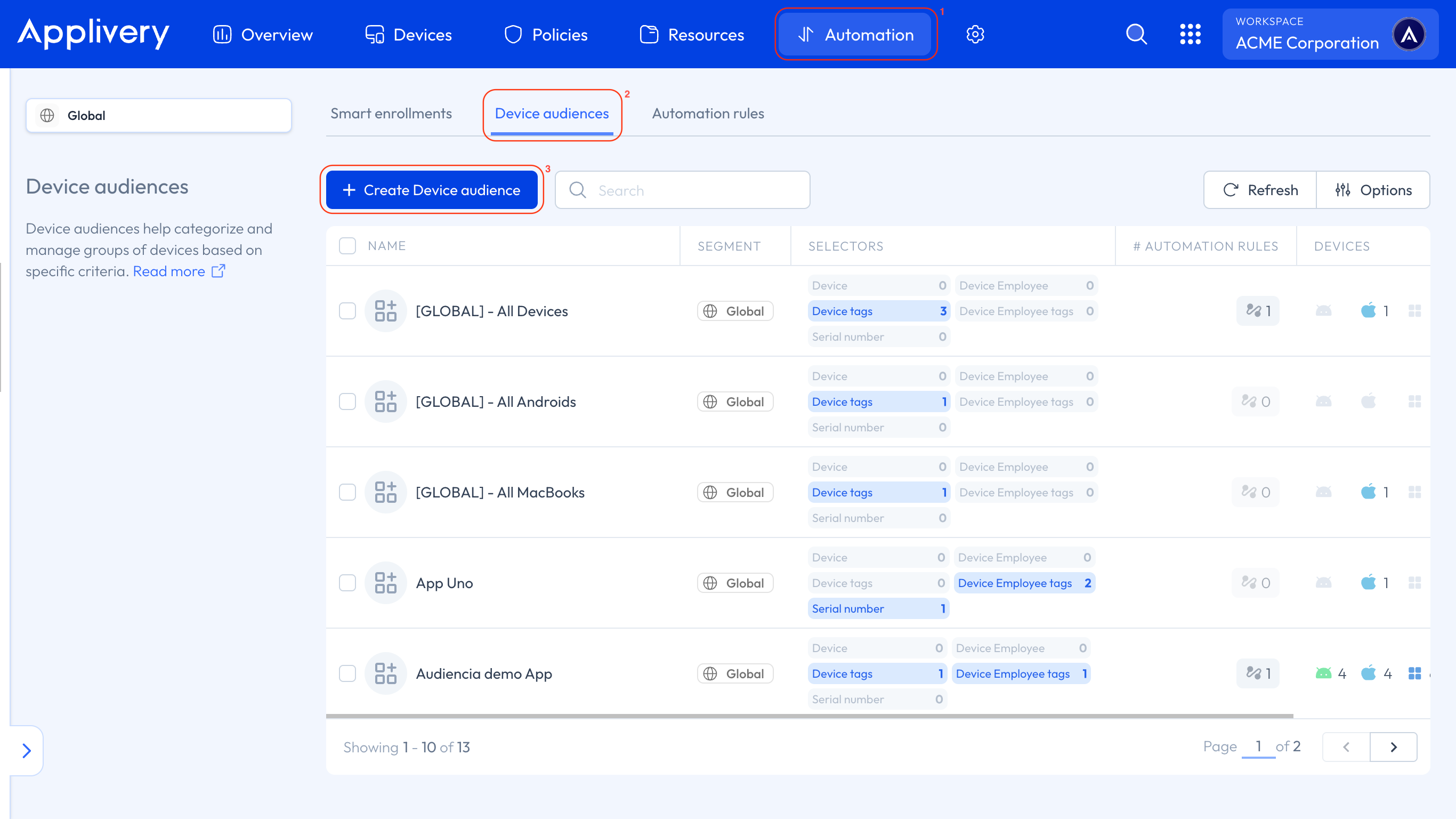Click the Create Device audience button
Screen dimensions: 1456x819
point(432,190)
